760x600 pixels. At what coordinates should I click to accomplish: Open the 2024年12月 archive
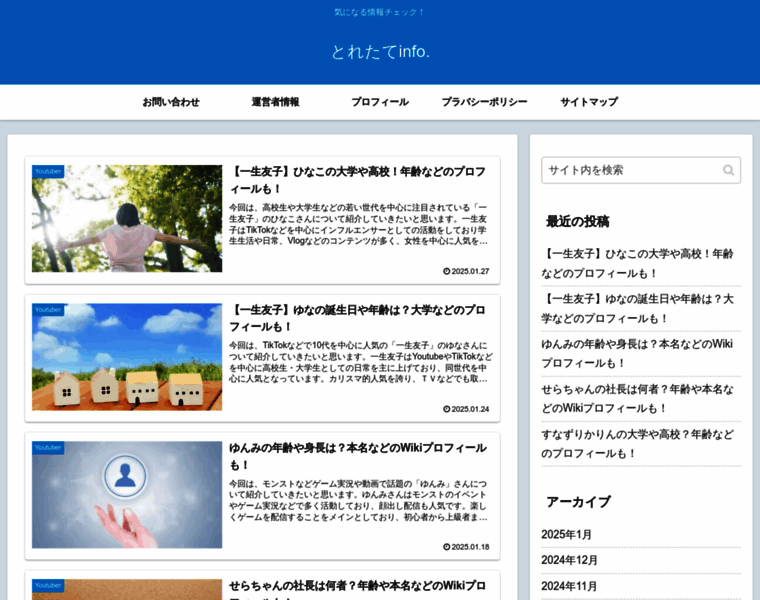(x=569, y=560)
